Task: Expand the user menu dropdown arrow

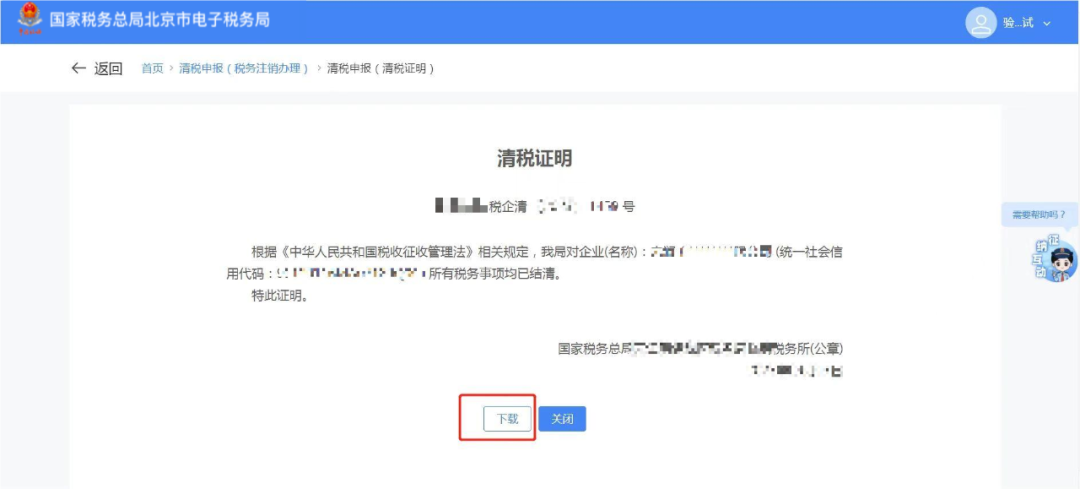Action: [x=1047, y=23]
